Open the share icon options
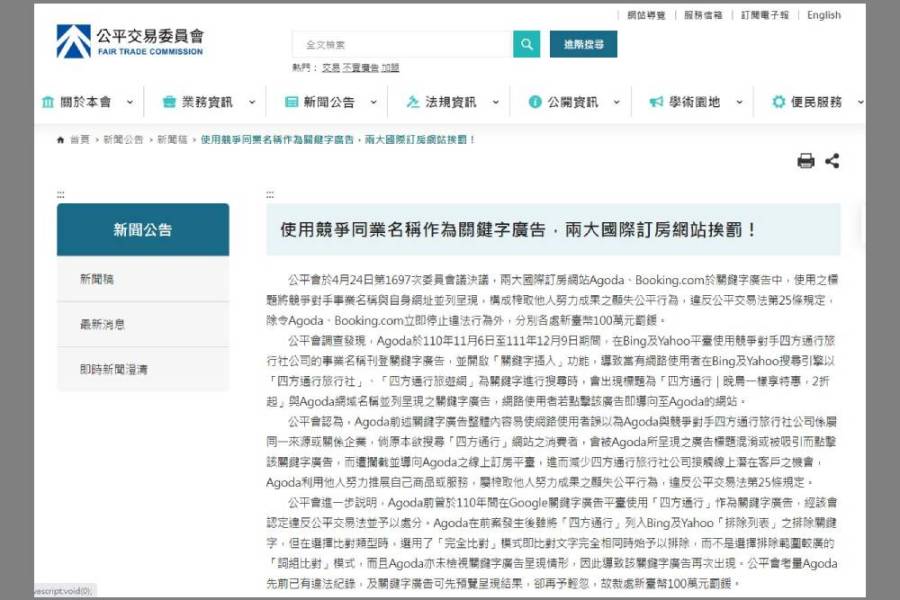 click(832, 161)
